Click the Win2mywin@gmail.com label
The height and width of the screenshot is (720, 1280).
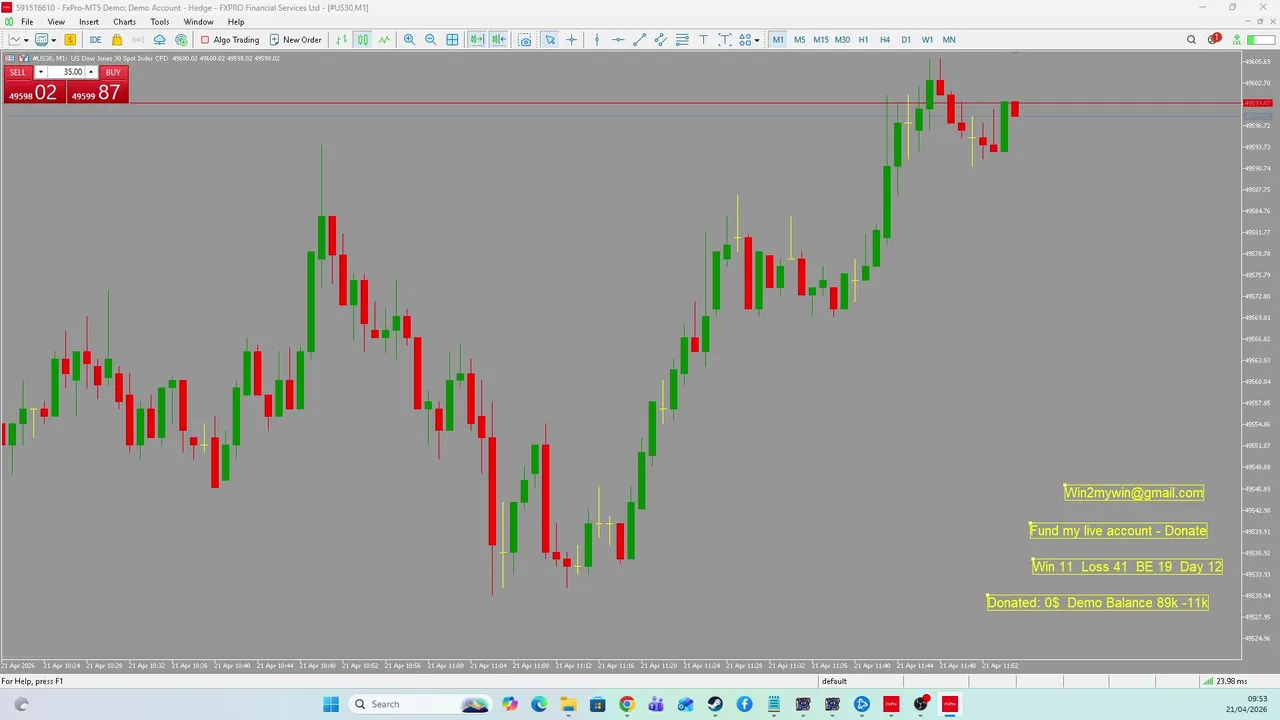(x=1134, y=492)
